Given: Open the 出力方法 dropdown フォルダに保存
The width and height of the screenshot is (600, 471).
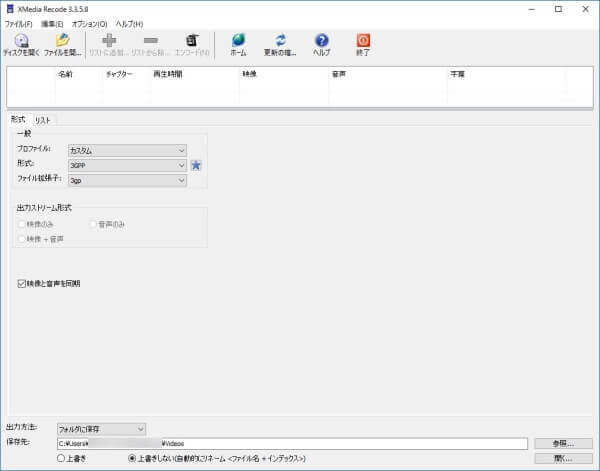Looking at the screenshot, I should click(101, 428).
